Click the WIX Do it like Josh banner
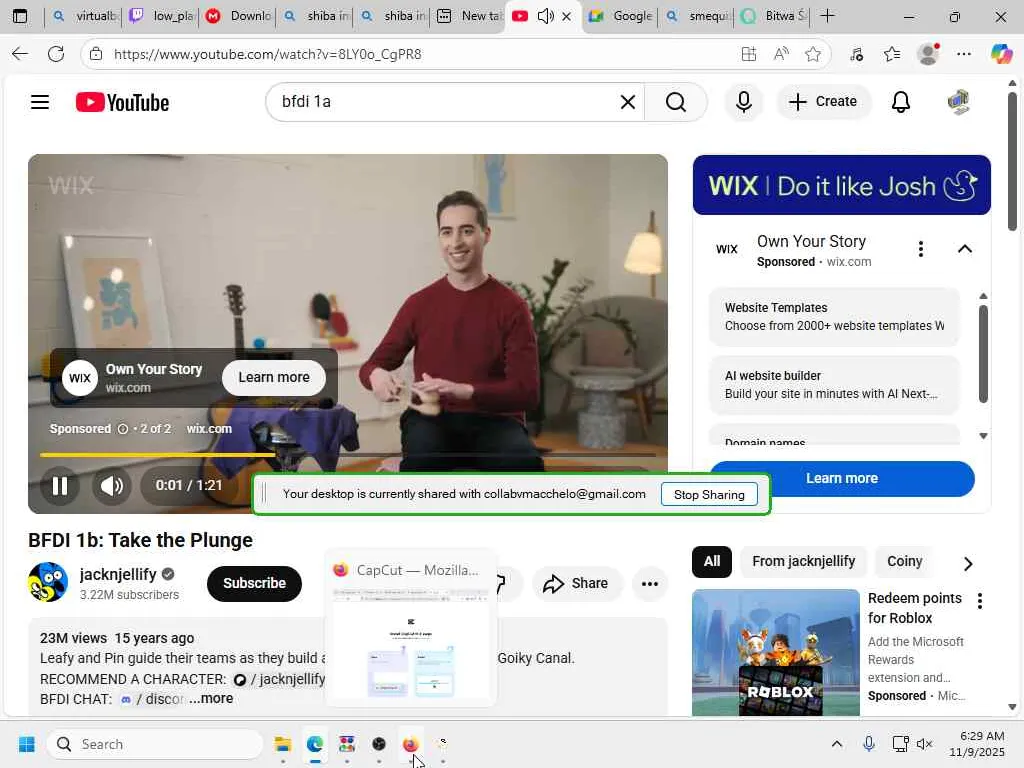The width and height of the screenshot is (1024, 768). (x=842, y=185)
